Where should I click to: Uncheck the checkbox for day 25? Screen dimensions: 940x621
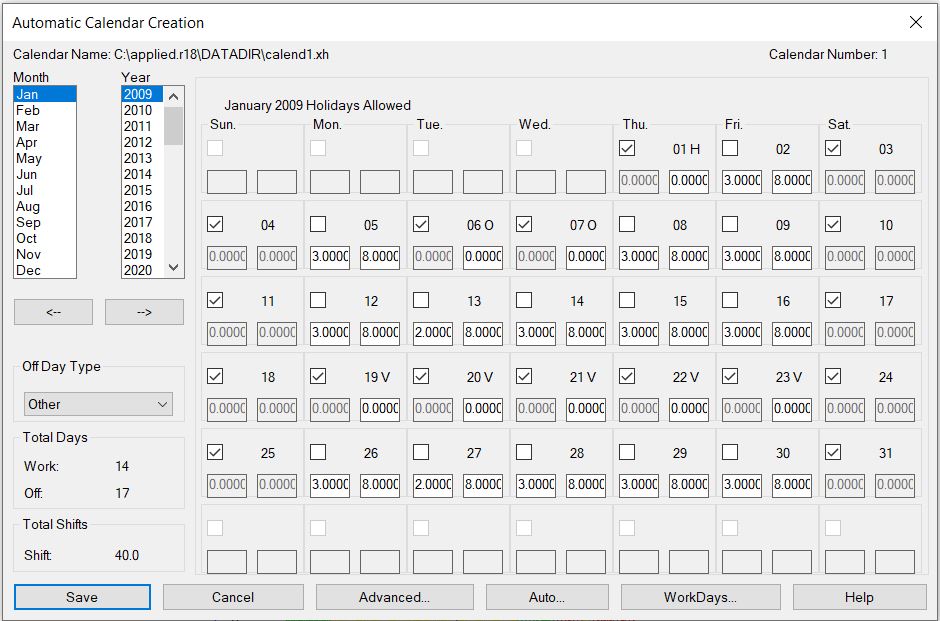[x=217, y=453]
